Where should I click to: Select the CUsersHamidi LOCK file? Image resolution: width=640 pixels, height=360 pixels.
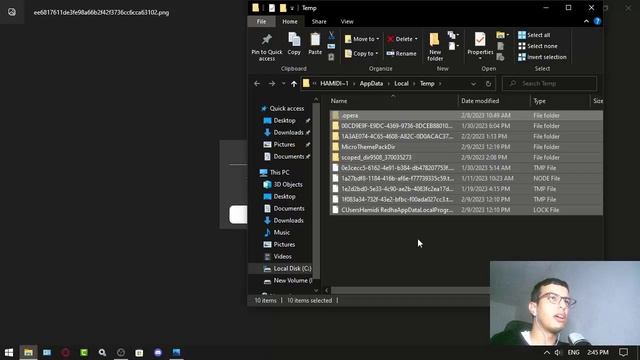pyautogui.click(x=466, y=210)
